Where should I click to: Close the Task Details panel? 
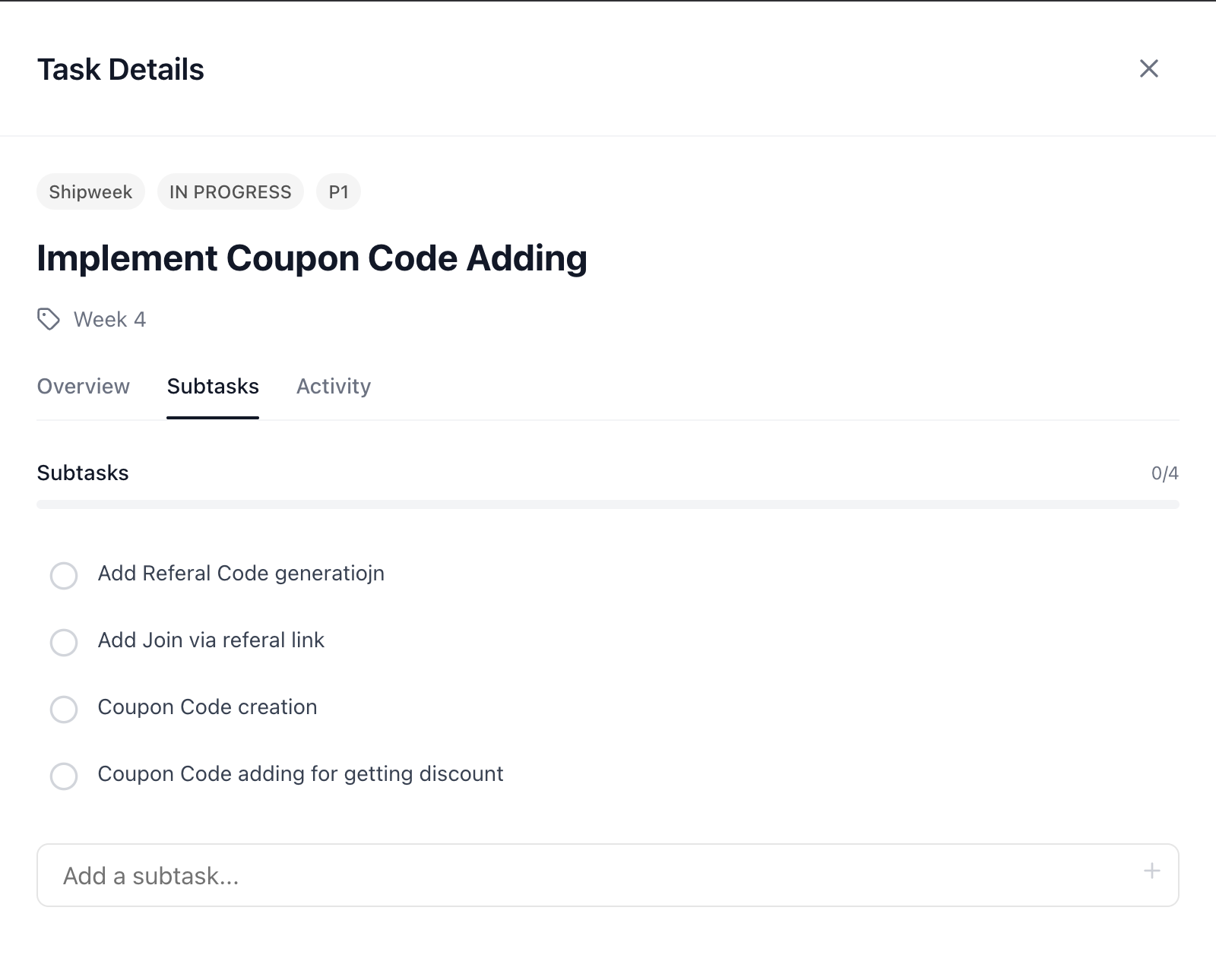[x=1148, y=69]
